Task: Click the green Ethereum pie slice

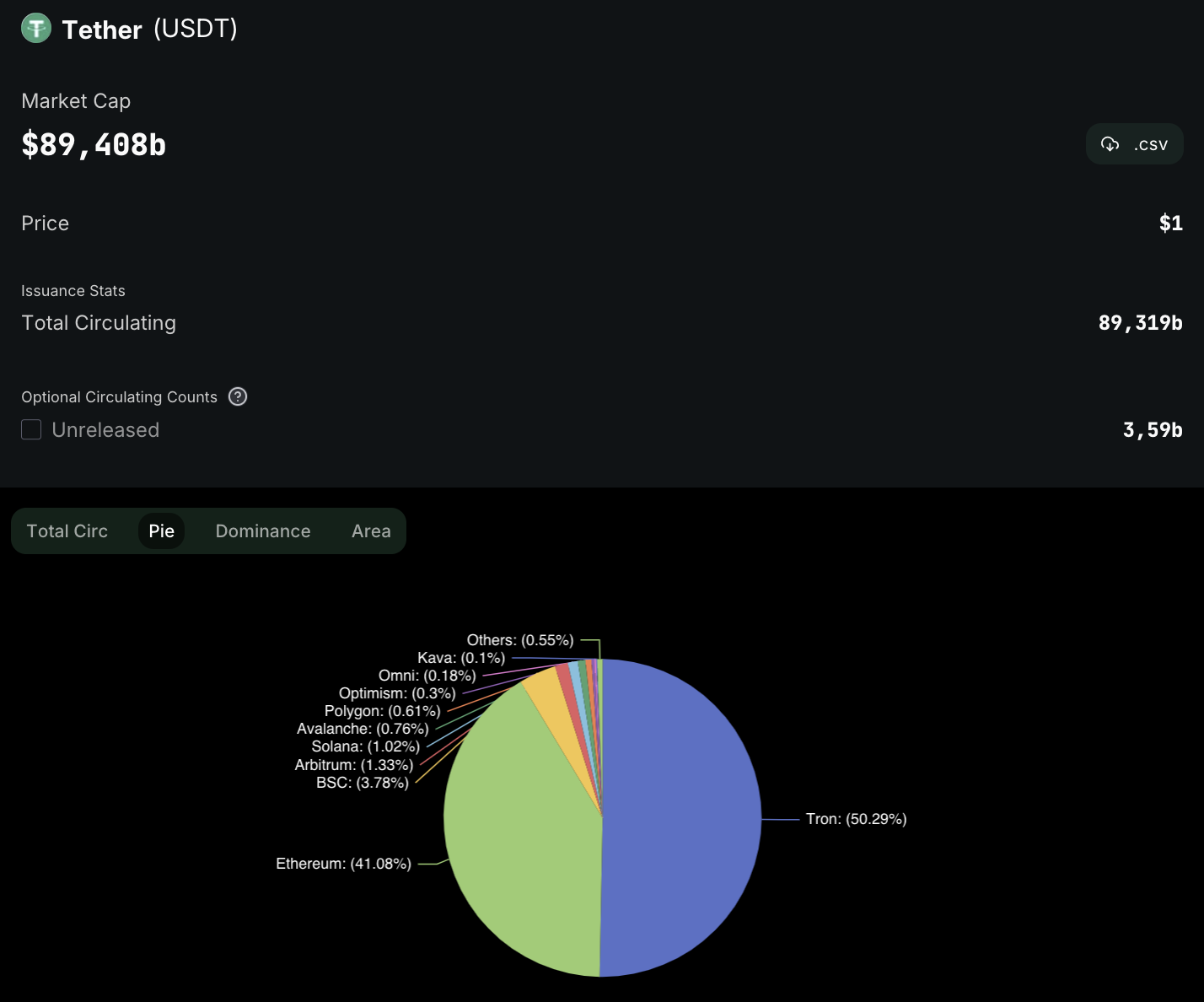Action: 523,843
